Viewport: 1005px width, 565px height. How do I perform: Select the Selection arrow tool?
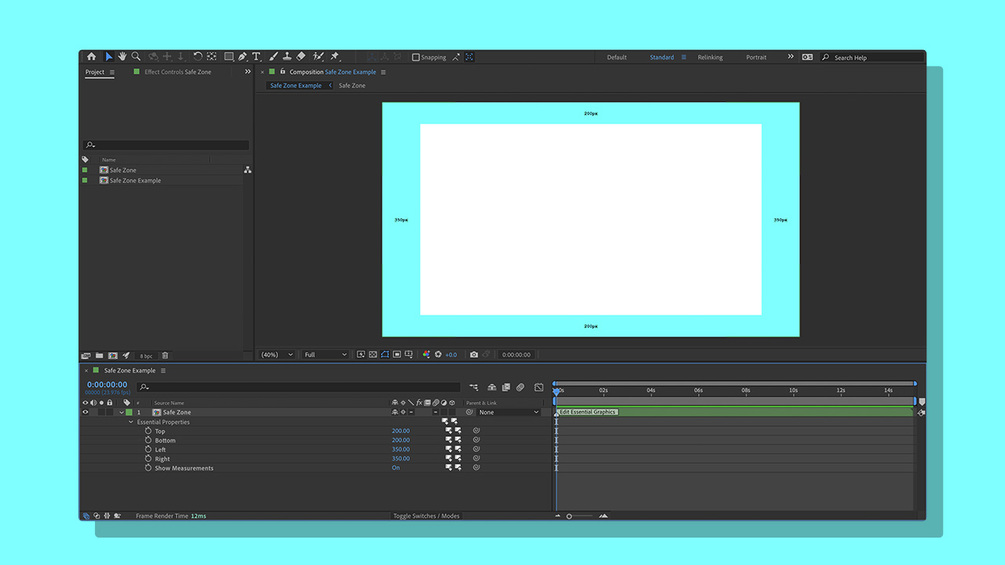[x=108, y=57]
